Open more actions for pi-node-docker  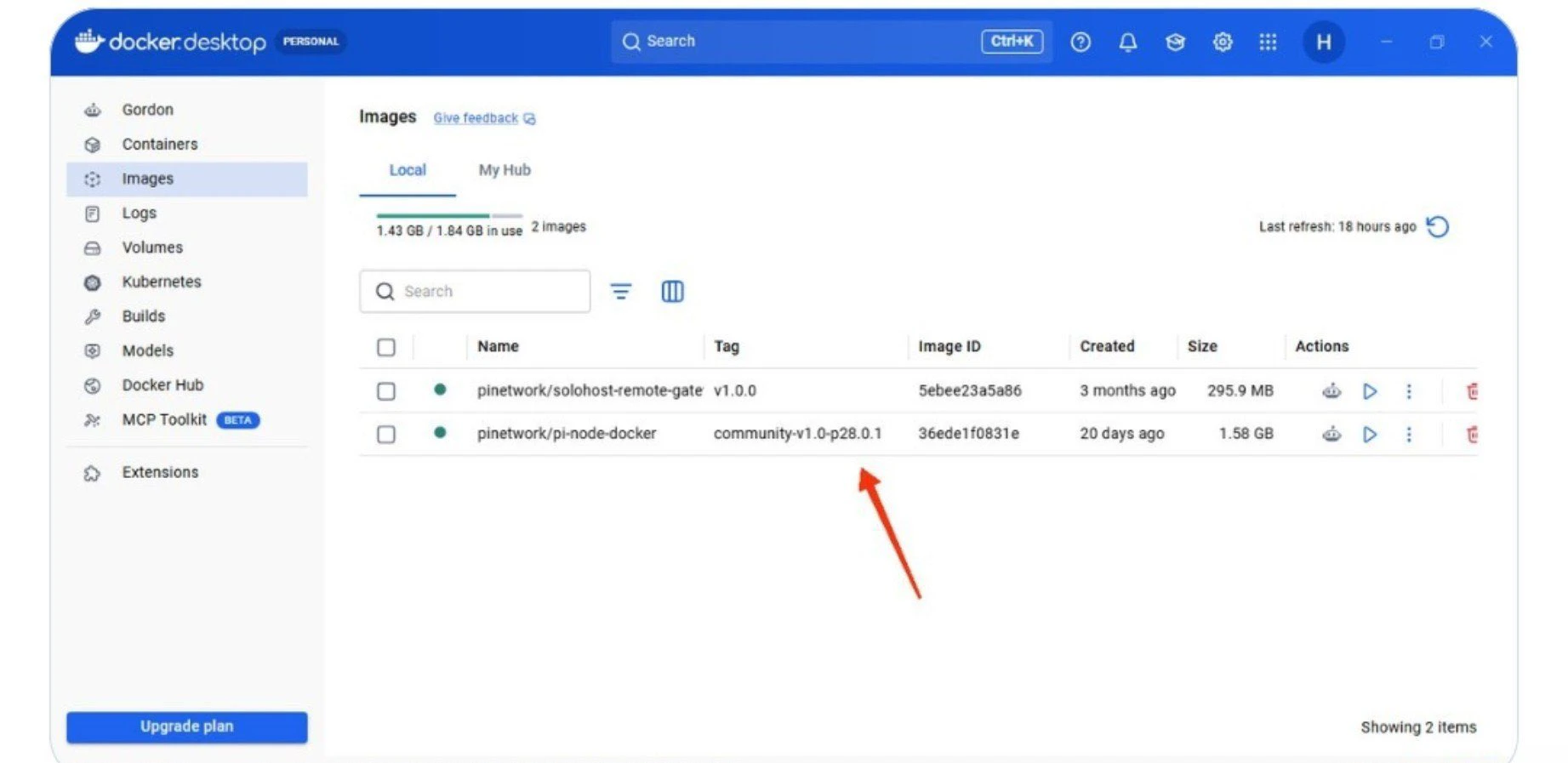coord(1408,434)
